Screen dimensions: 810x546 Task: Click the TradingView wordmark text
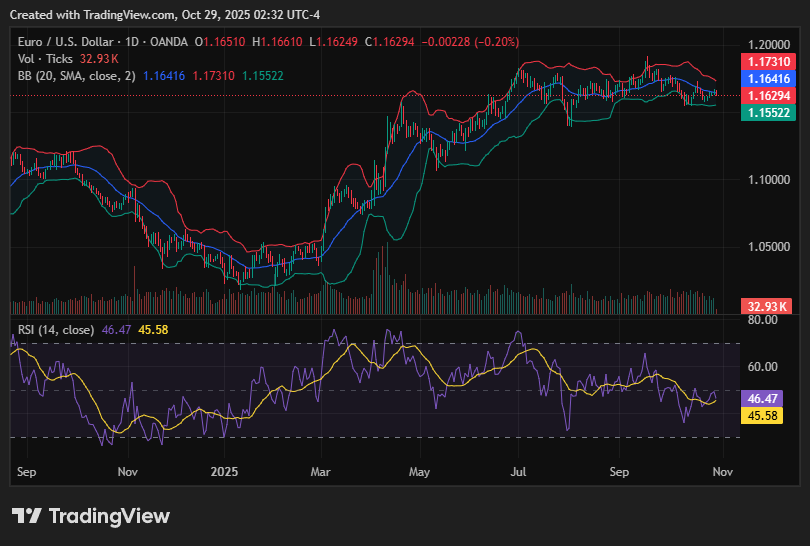109,516
